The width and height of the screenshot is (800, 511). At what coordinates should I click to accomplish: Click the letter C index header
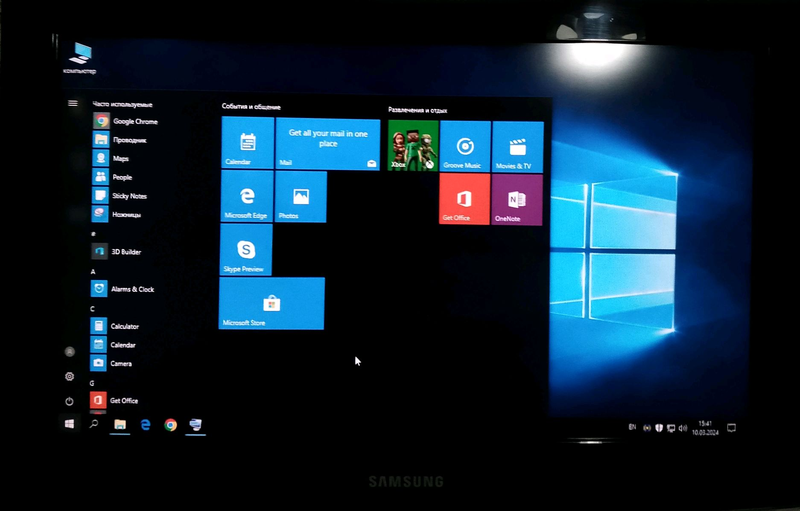tap(92, 309)
